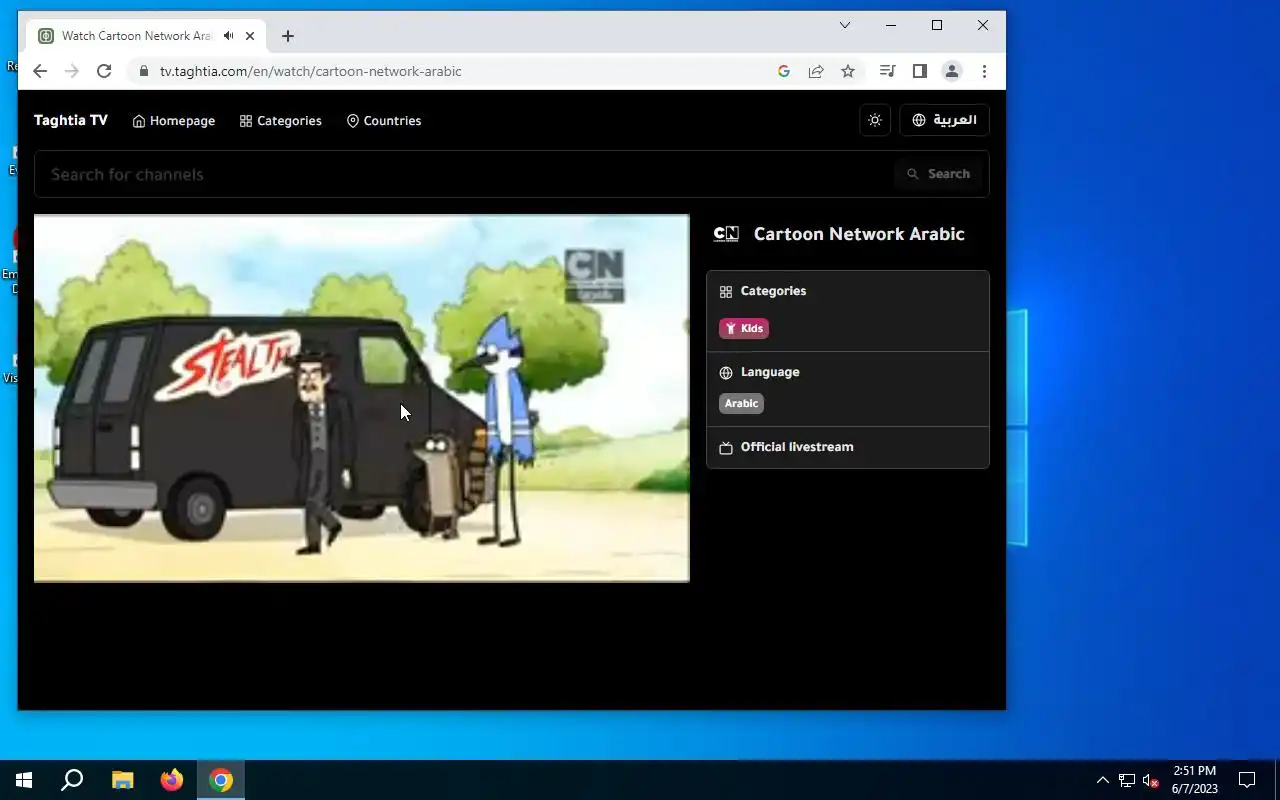Click the Search button

(x=938, y=174)
